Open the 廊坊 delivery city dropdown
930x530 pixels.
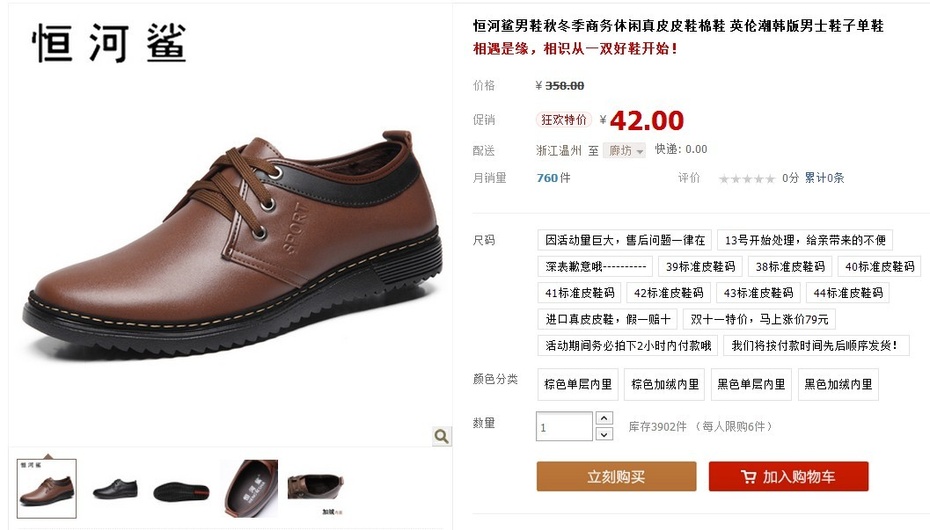pyautogui.click(x=624, y=151)
